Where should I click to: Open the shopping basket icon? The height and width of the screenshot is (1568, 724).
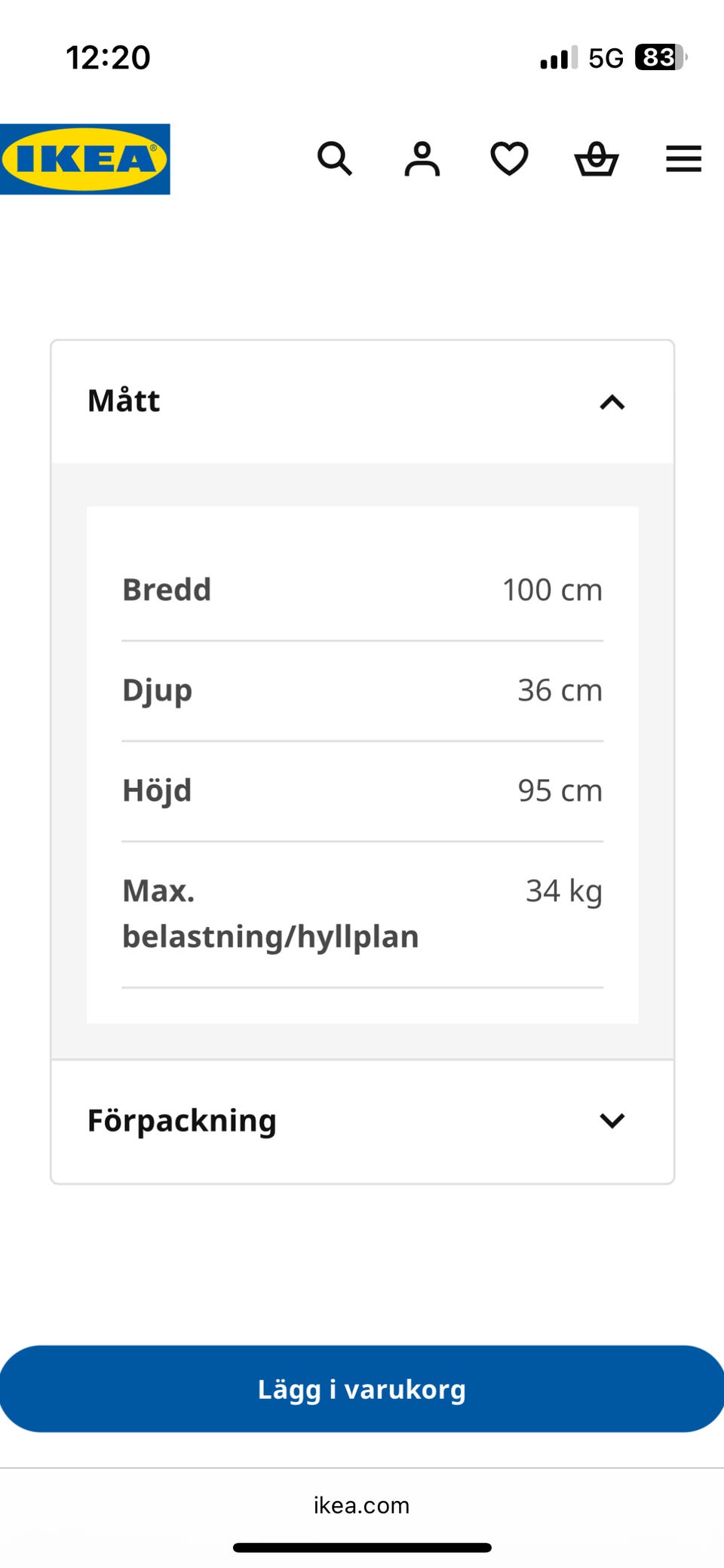pos(597,159)
